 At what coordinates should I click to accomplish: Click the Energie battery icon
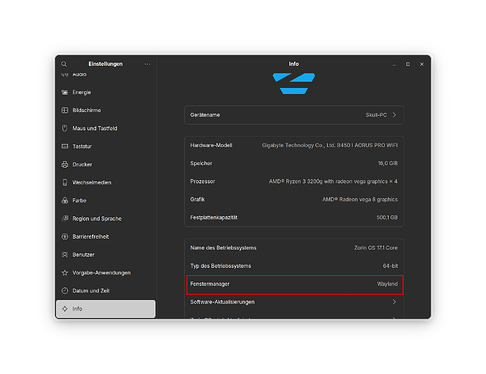[x=65, y=92]
